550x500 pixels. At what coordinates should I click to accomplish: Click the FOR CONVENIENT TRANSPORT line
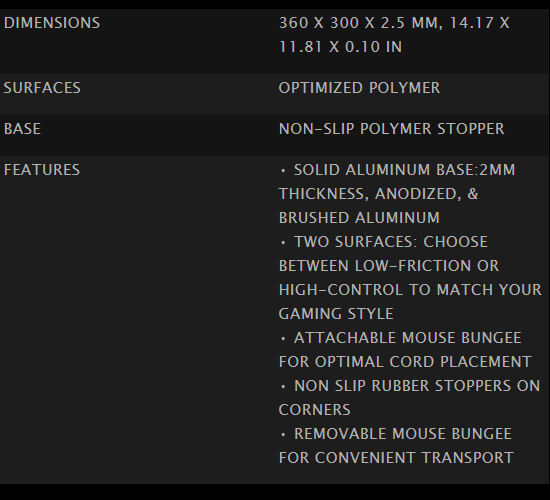coord(396,458)
